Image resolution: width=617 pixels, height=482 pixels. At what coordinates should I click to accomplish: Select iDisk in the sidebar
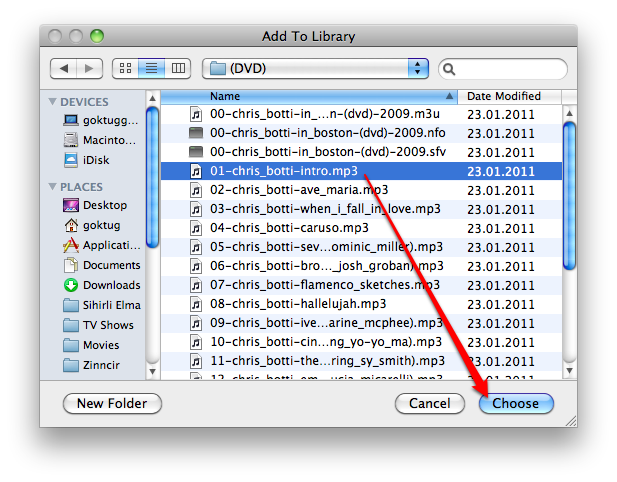click(97, 160)
